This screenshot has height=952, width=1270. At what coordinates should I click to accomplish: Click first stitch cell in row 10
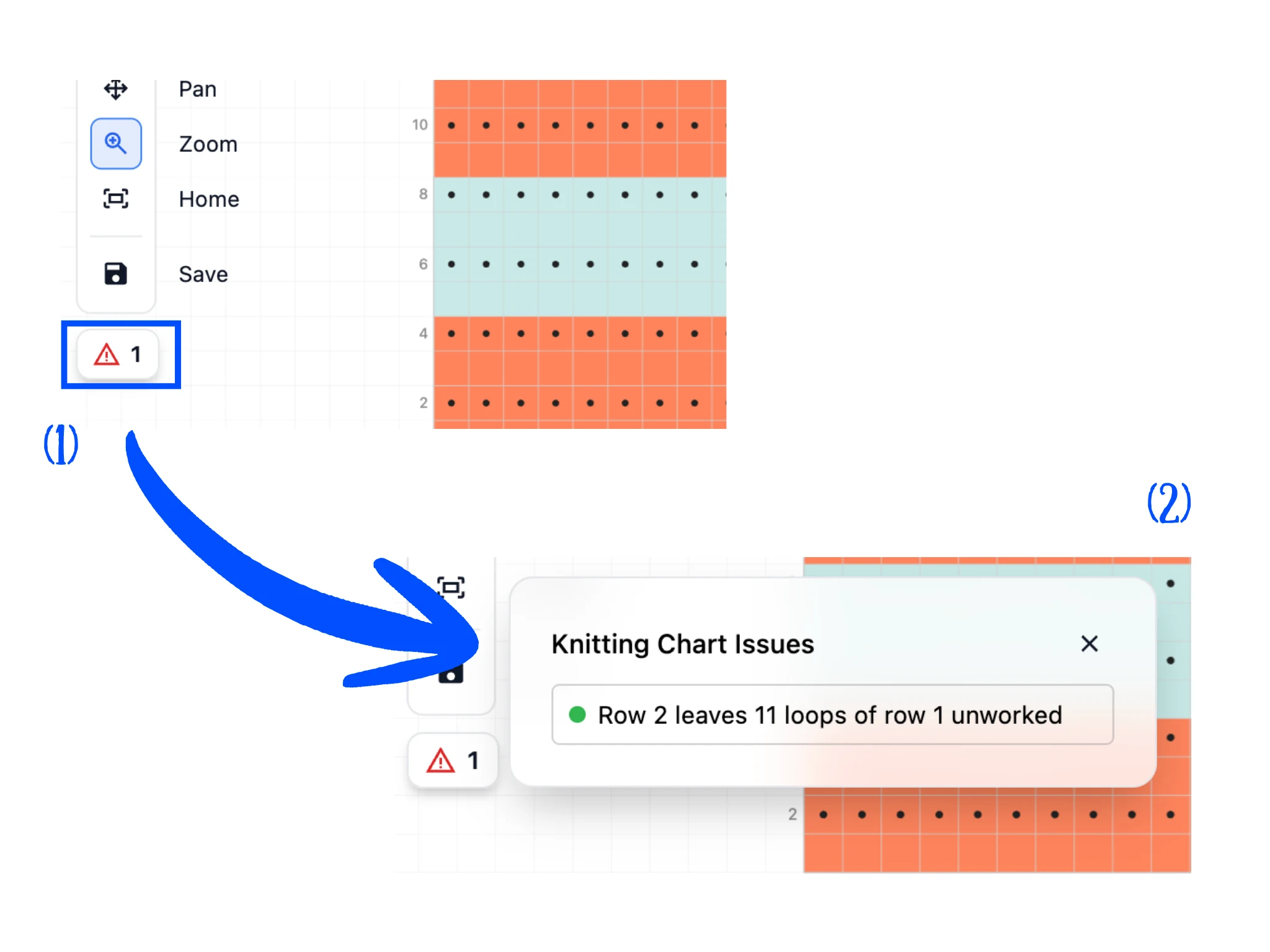[x=451, y=125]
